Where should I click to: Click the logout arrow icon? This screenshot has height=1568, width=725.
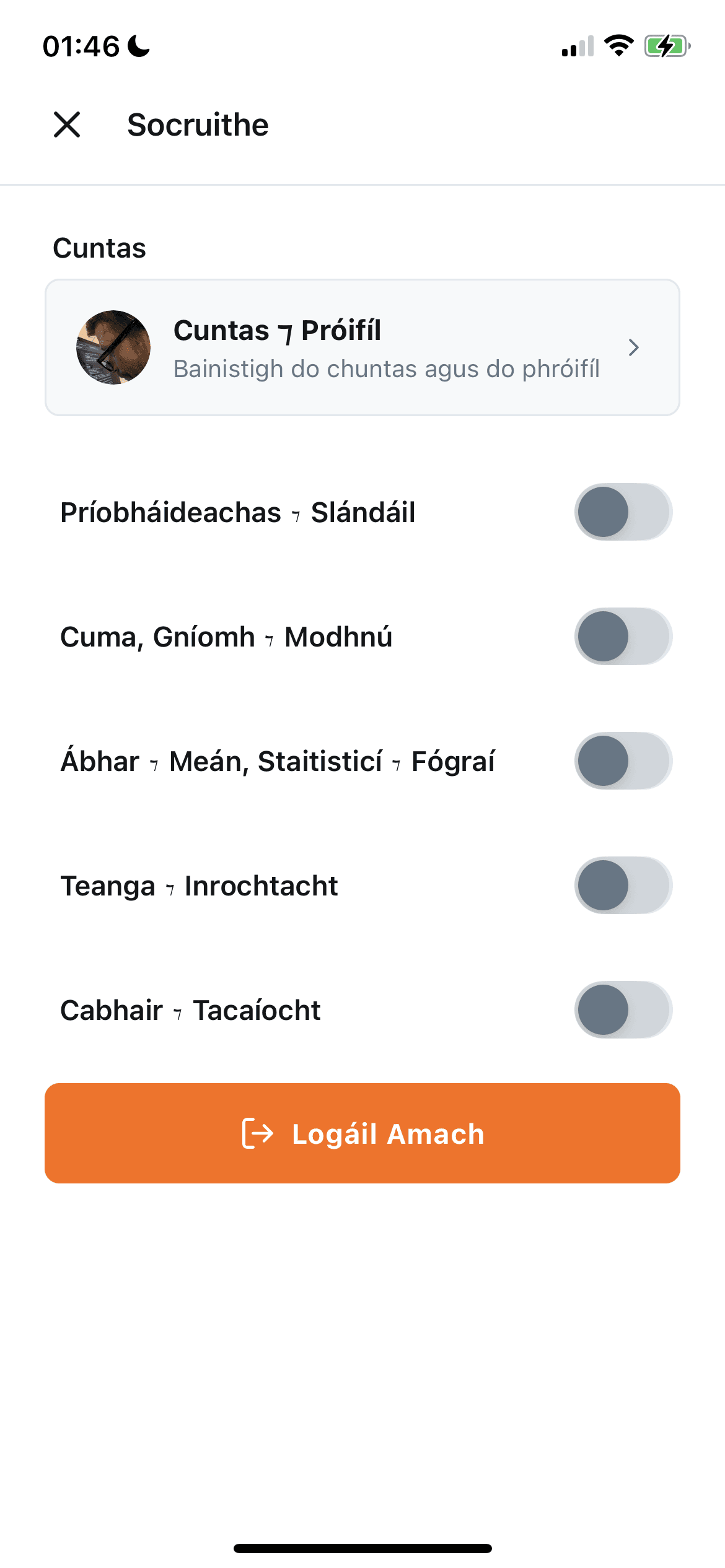(x=258, y=1133)
